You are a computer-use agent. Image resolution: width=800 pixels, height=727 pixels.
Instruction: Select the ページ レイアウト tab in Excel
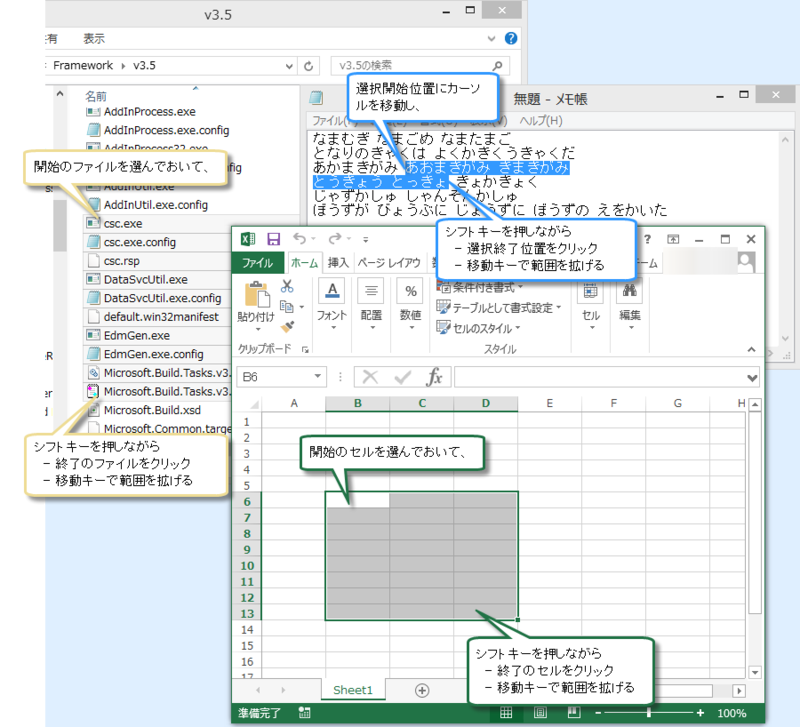(x=389, y=263)
